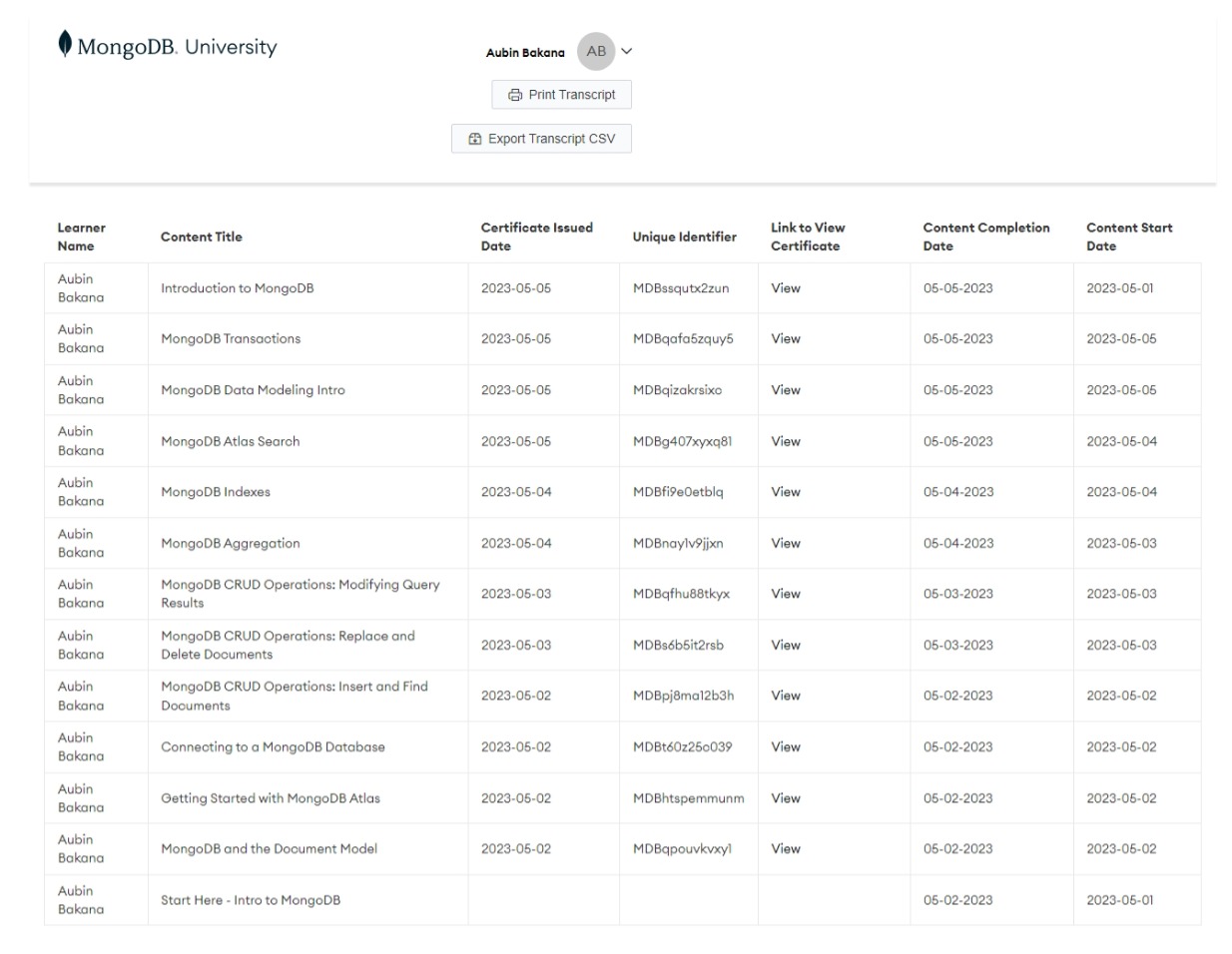Screen dimensions: 1232x954
Task: Click the Content Title column header
Action: [x=202, y=237]
